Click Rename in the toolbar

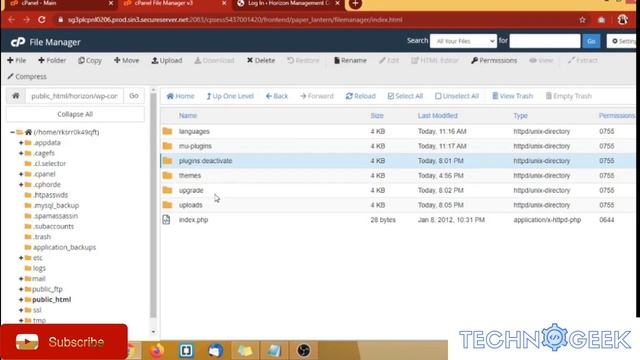click(350, 60)
